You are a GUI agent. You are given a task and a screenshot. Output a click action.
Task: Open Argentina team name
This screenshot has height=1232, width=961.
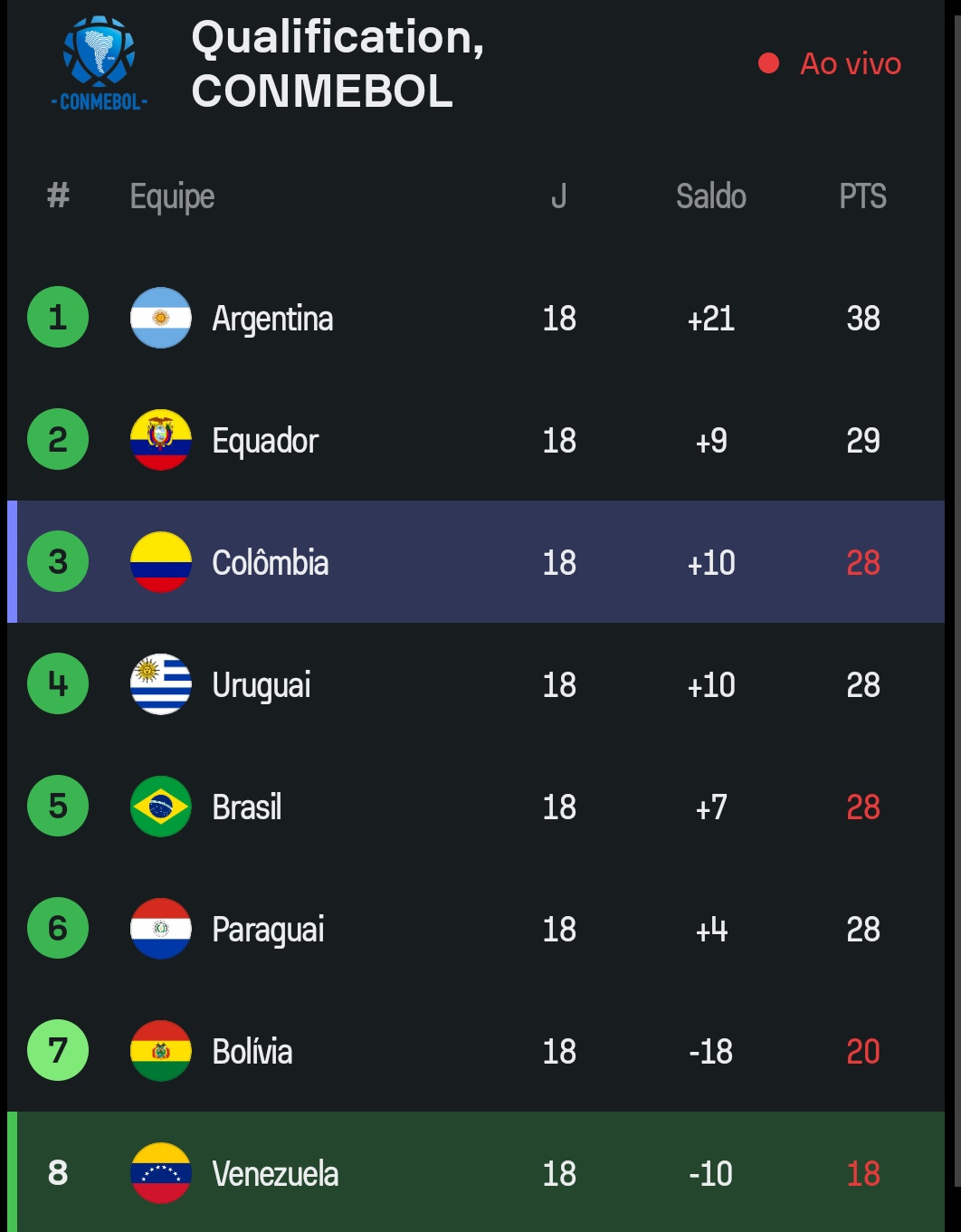272,319
